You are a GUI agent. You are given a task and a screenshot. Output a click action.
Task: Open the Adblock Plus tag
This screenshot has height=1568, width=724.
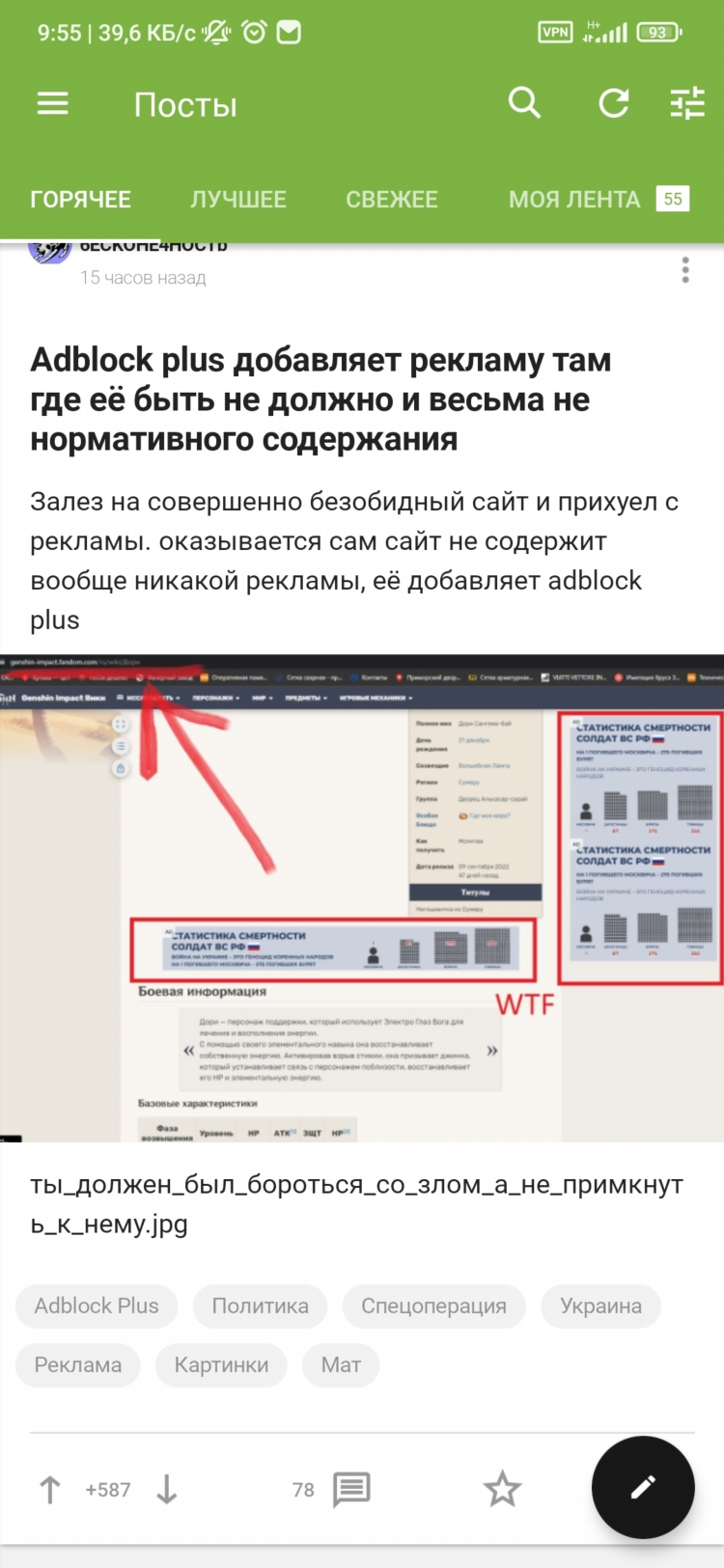tap(97, 1306)
